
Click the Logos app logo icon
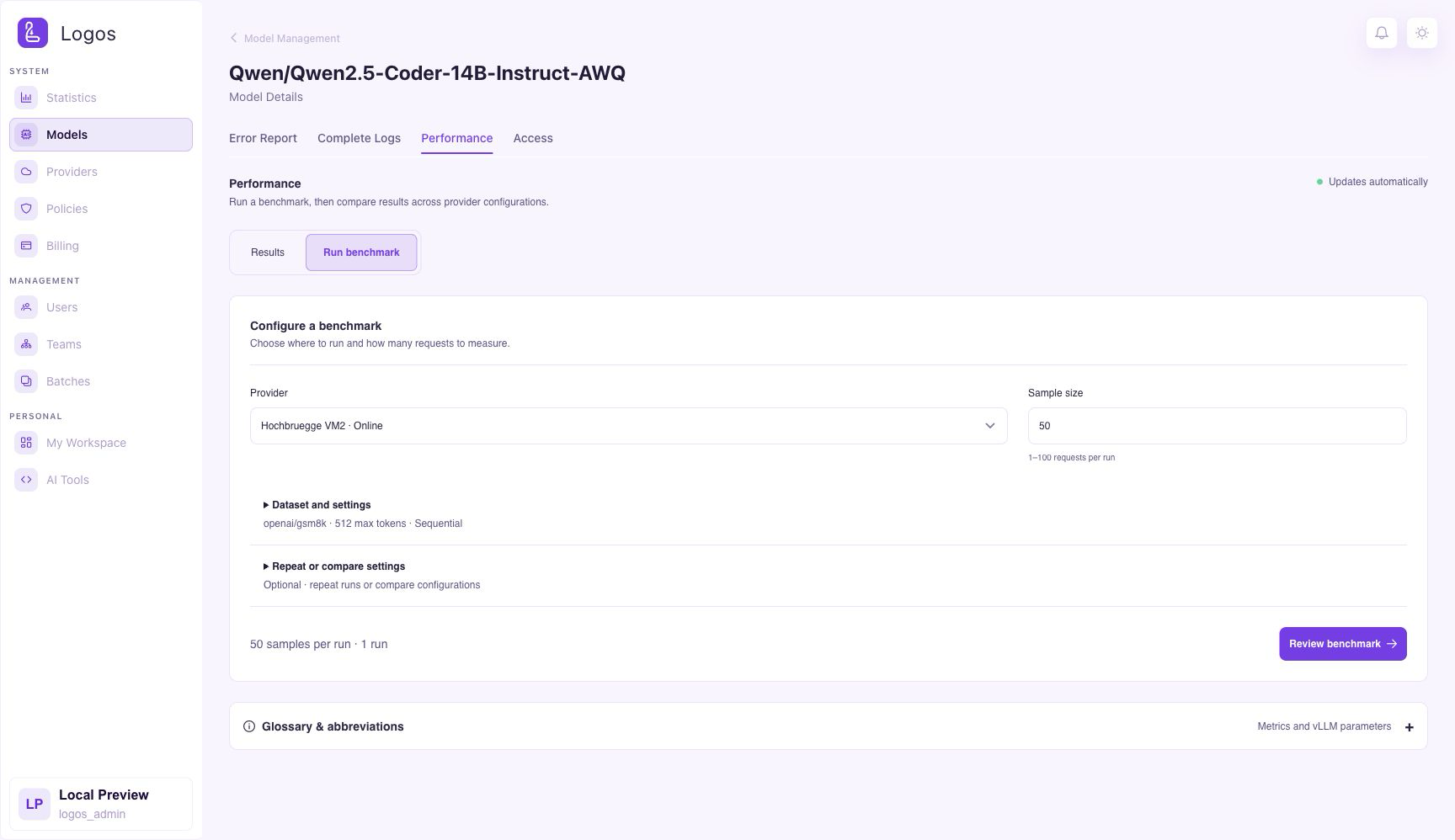click(x=33, y=33)
